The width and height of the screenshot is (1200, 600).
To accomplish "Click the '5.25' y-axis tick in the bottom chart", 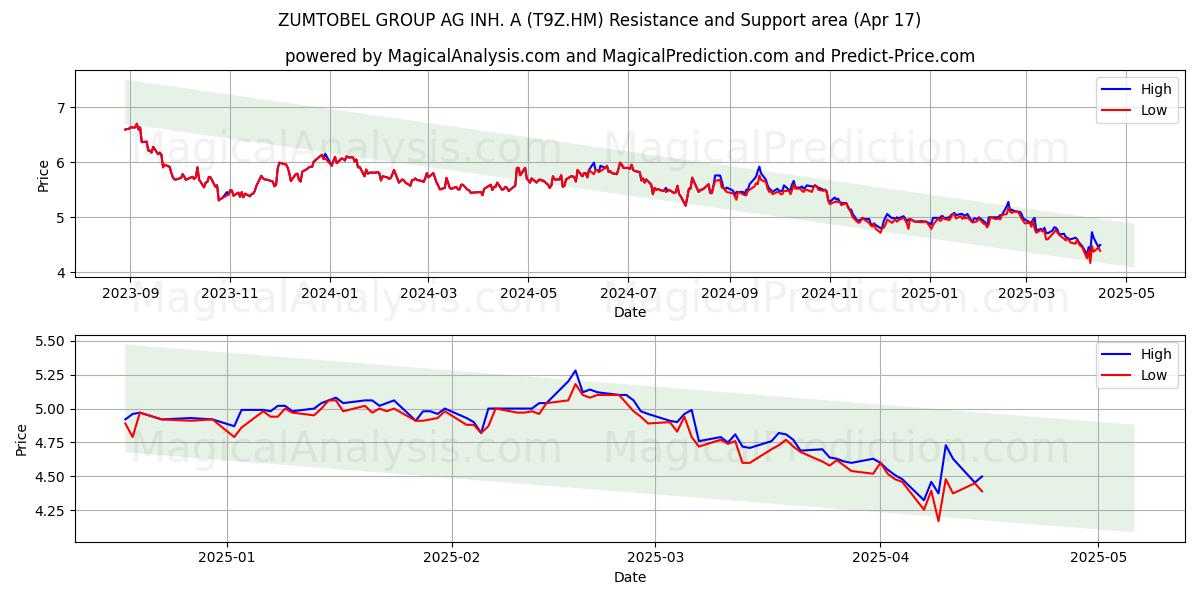I will [x=50, y=376].
